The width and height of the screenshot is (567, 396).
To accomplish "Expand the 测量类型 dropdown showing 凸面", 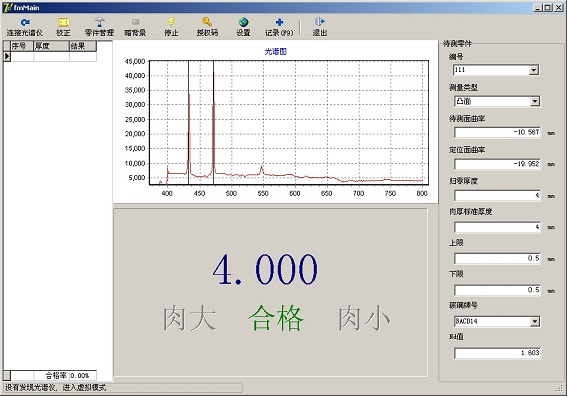I will pos(535,101).
